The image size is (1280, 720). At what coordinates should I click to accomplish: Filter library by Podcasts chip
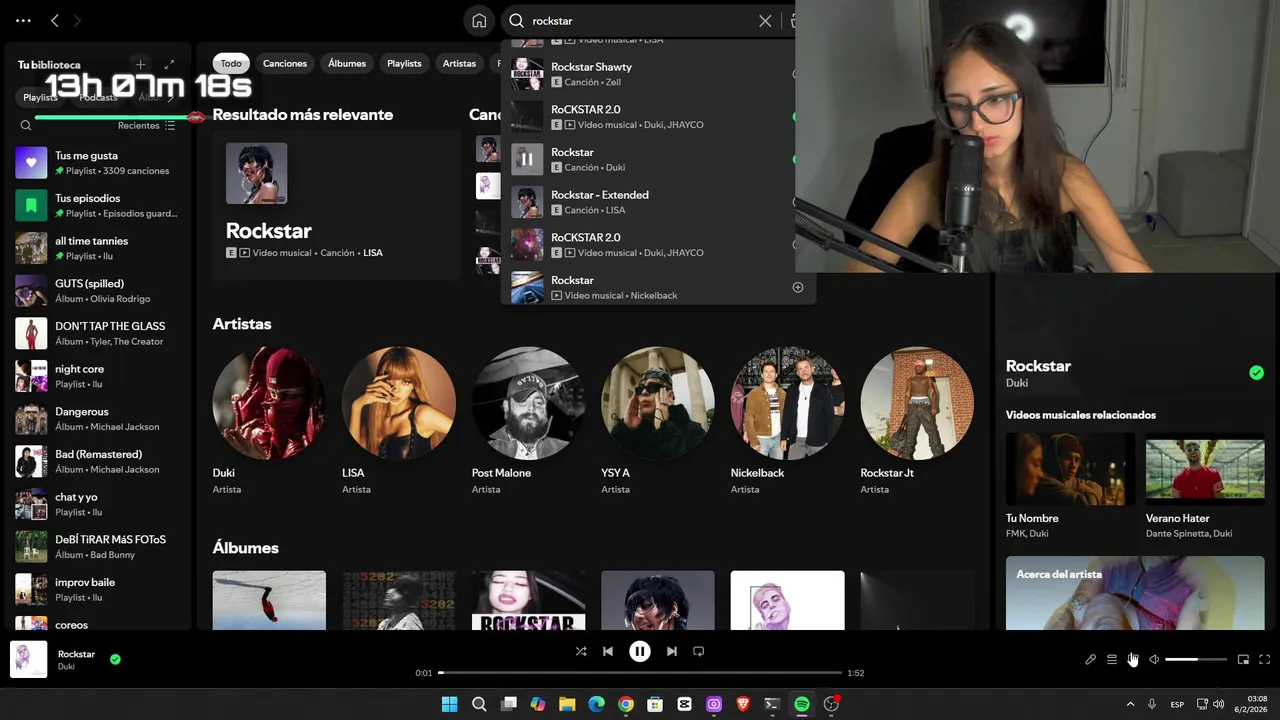click(98, 97)
